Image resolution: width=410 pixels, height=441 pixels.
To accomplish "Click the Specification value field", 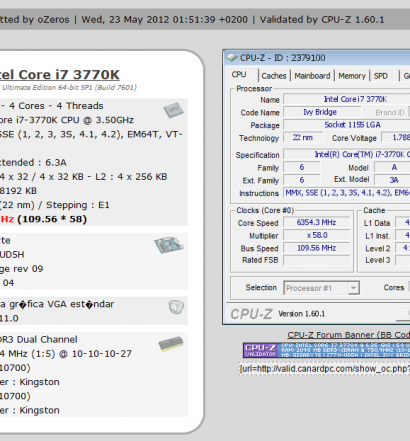I will coord(347,155).
